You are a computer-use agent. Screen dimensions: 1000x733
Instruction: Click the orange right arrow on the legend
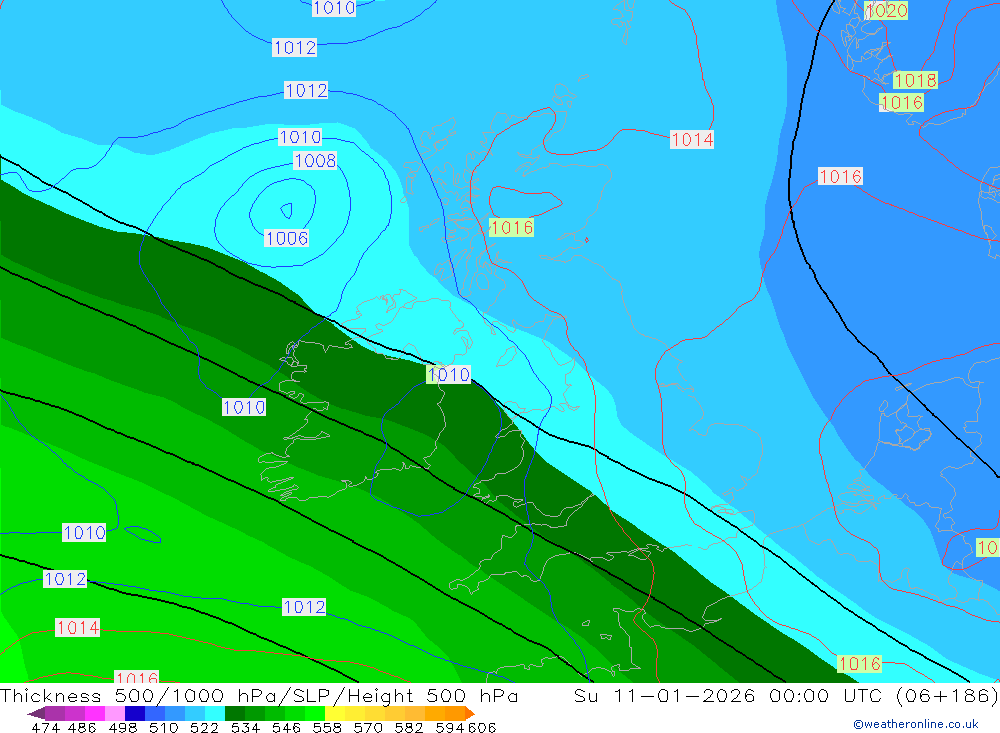(x=470, y=713)
